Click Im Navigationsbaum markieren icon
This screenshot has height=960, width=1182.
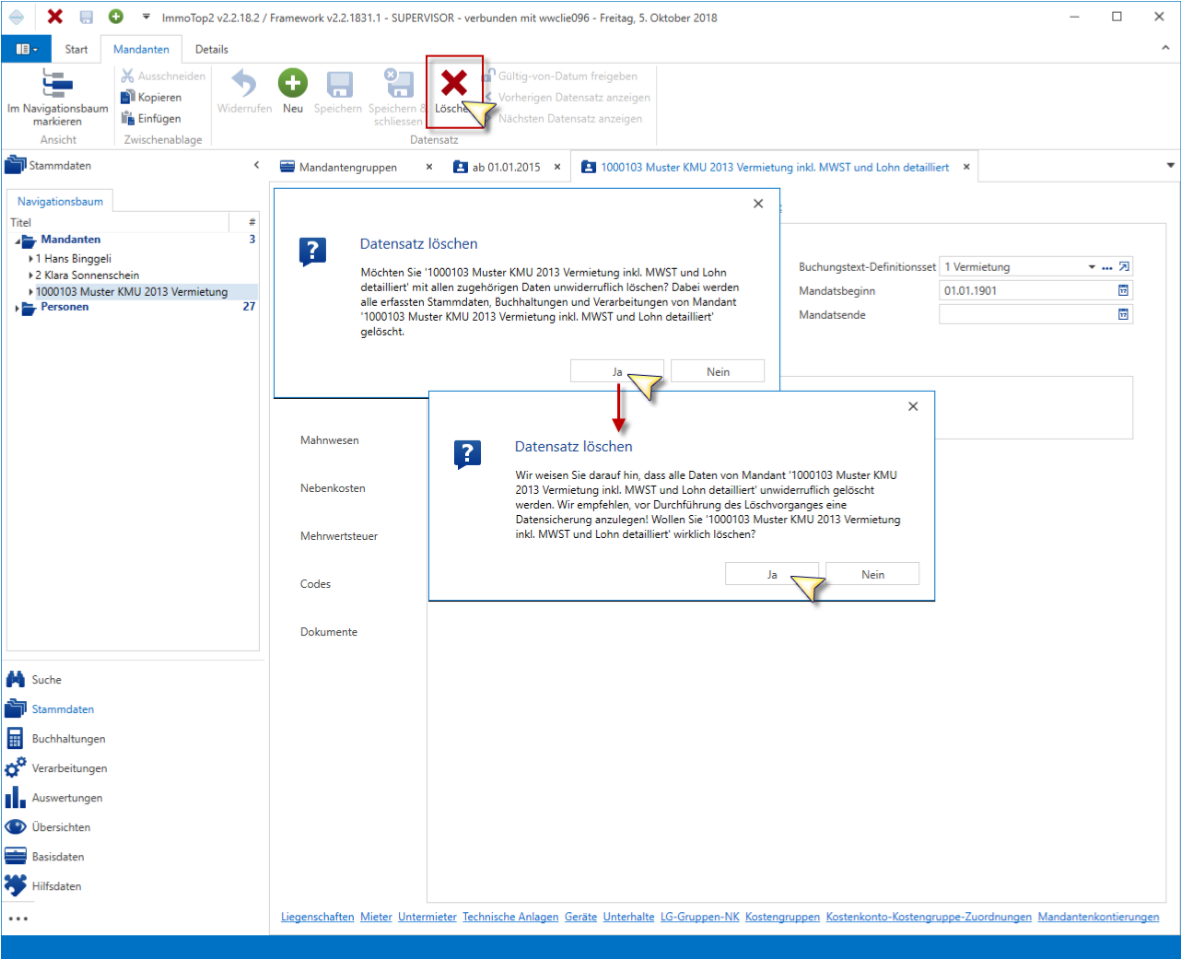click(57, 83)
